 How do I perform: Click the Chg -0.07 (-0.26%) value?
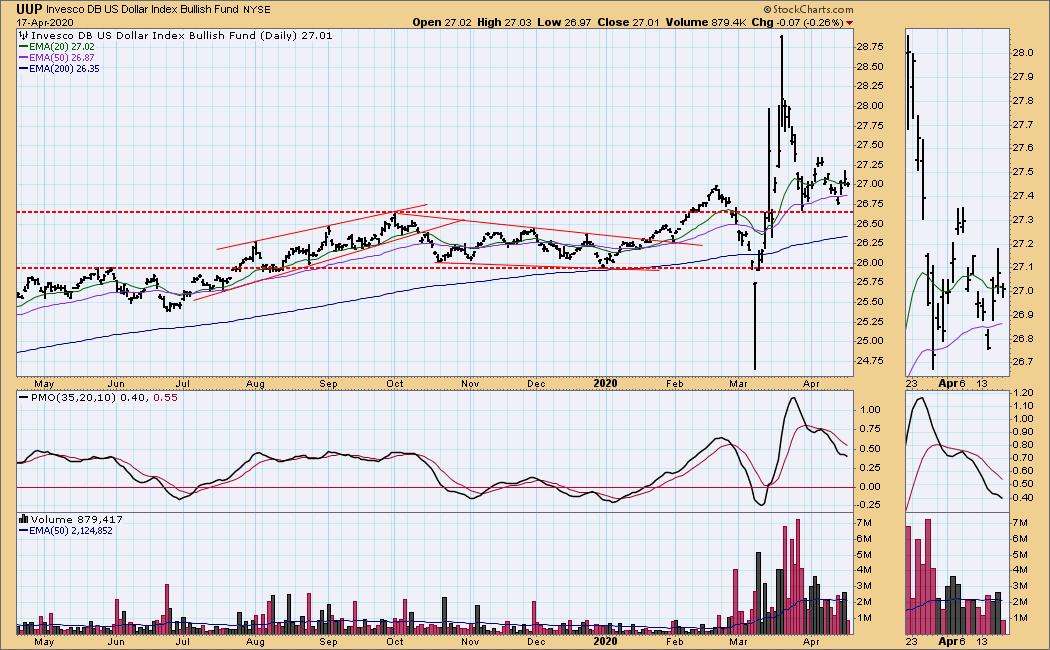click(x=798, y=22)
